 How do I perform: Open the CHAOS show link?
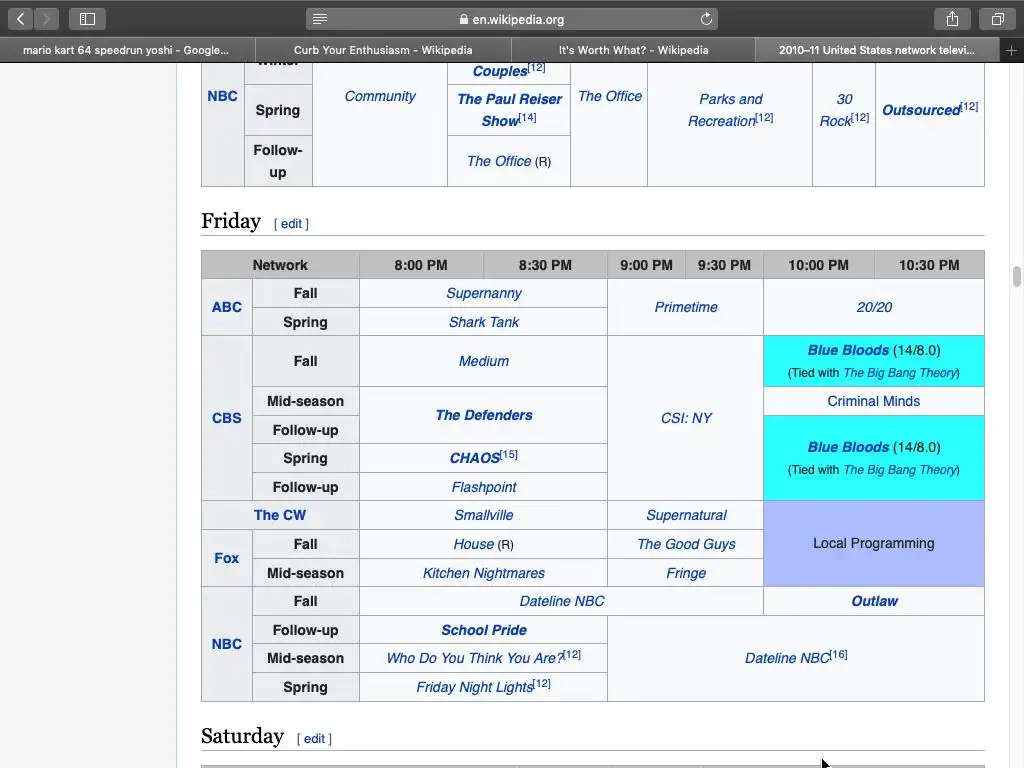point(475,458)
